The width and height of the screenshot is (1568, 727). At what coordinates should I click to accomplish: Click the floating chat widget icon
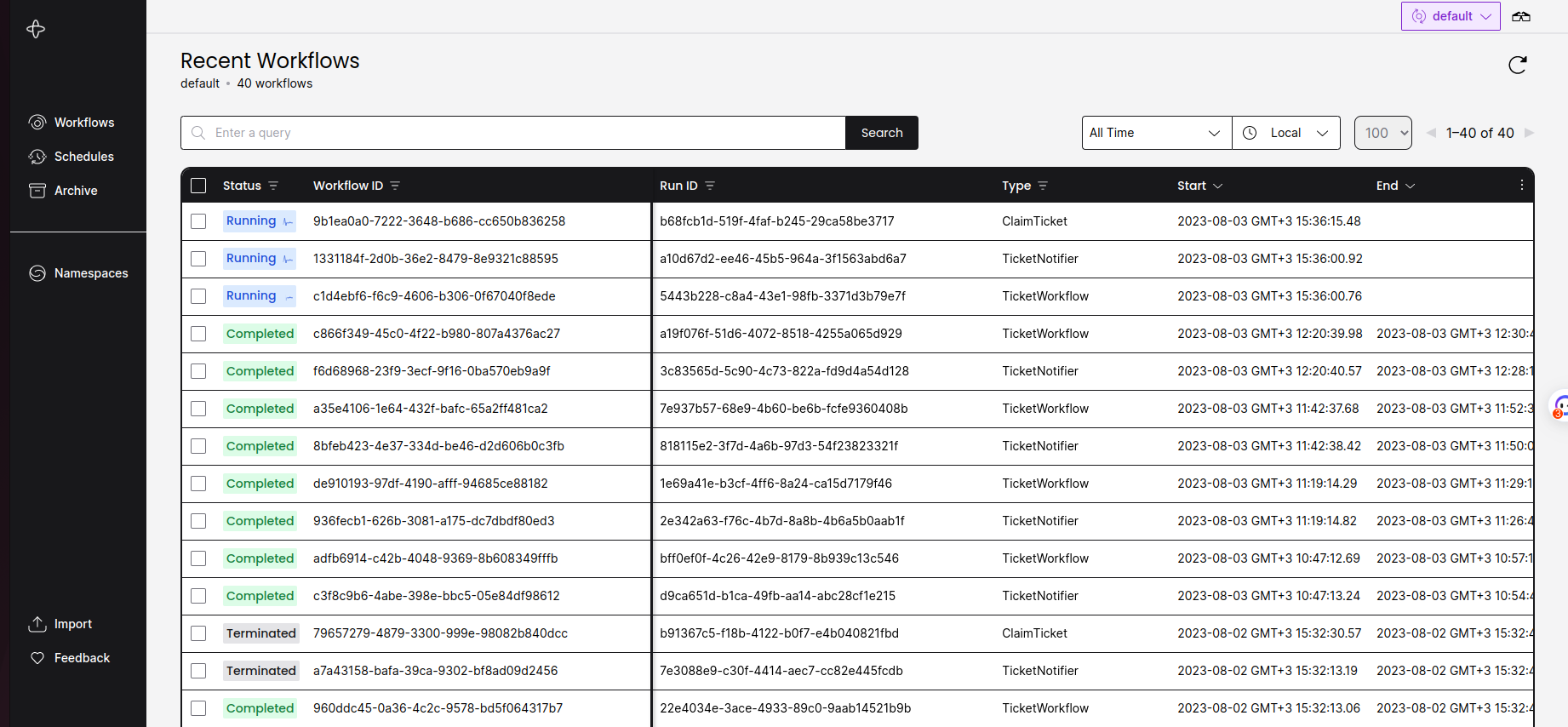tap(1560, 405)
